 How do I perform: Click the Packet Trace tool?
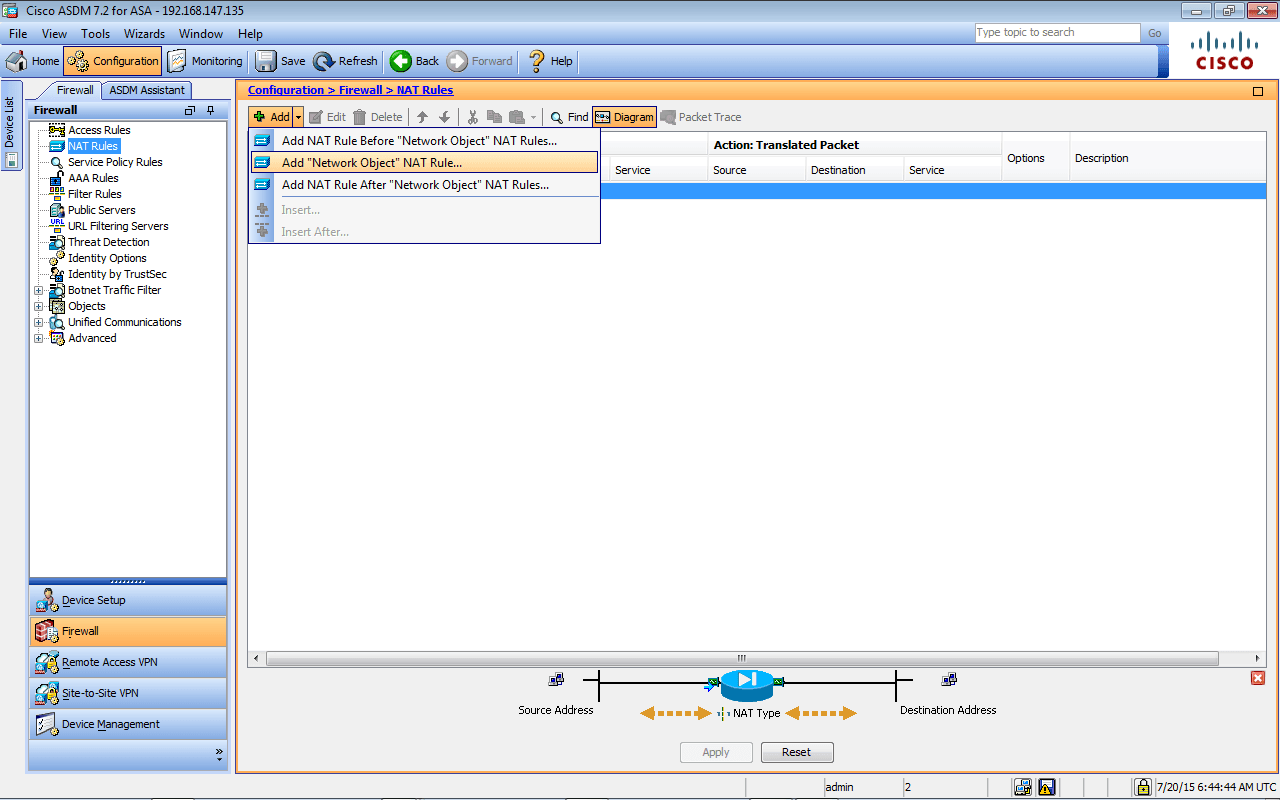(x=701, y=117)
